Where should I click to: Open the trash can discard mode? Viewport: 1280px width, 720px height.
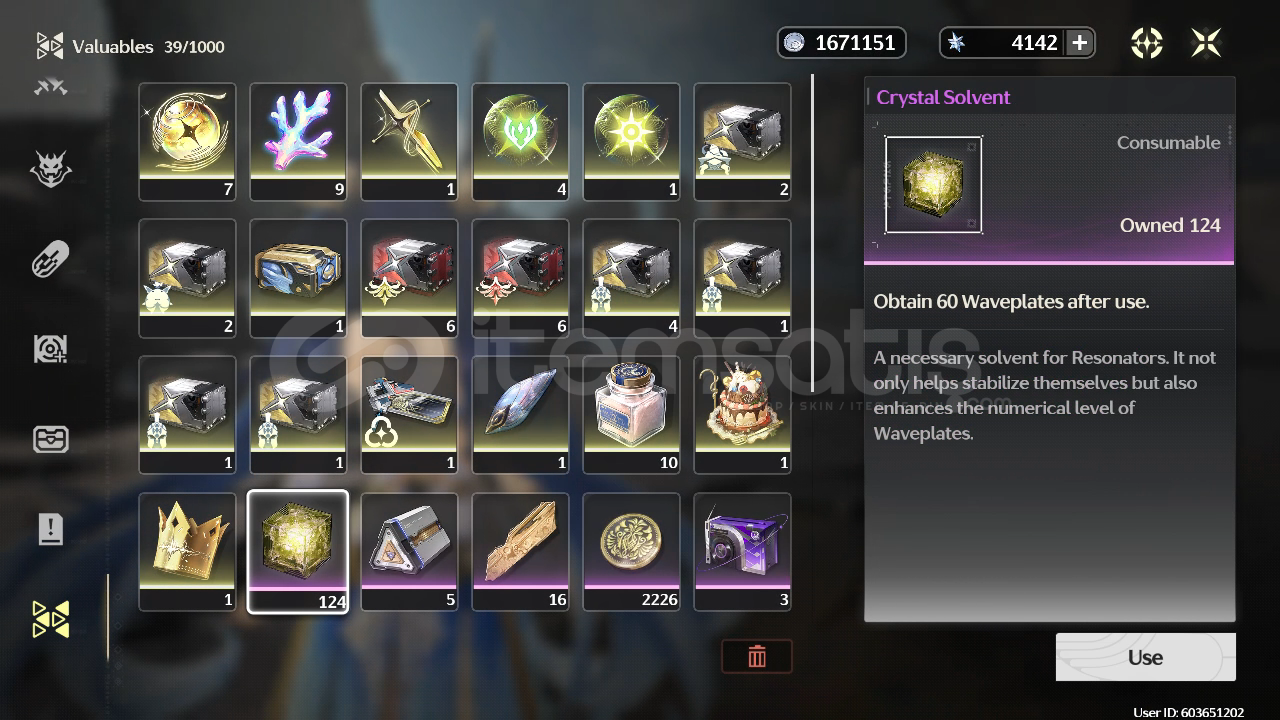[757, 656]
